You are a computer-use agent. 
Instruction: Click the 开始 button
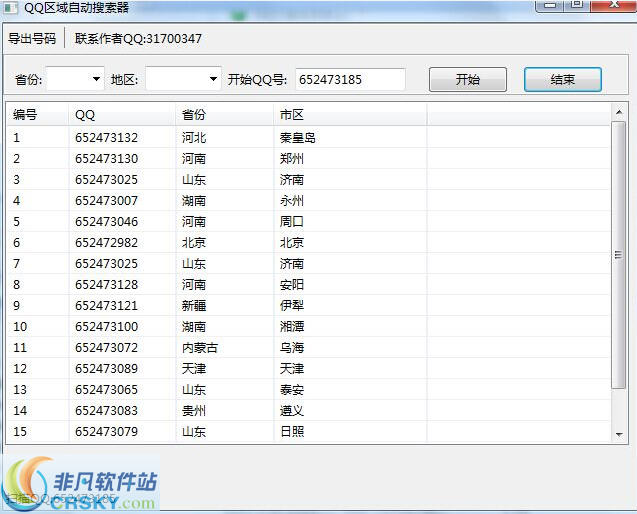click(x=468, y=79)
